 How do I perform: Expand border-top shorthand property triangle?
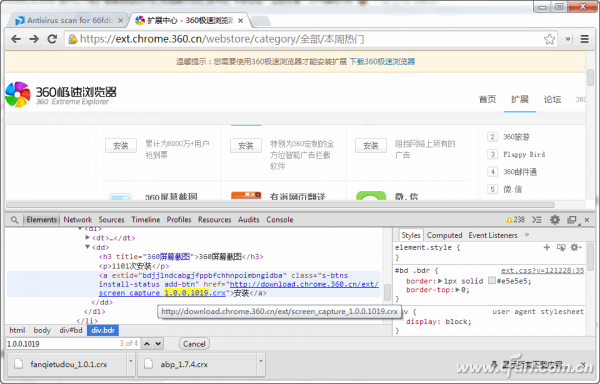[458, 290]
